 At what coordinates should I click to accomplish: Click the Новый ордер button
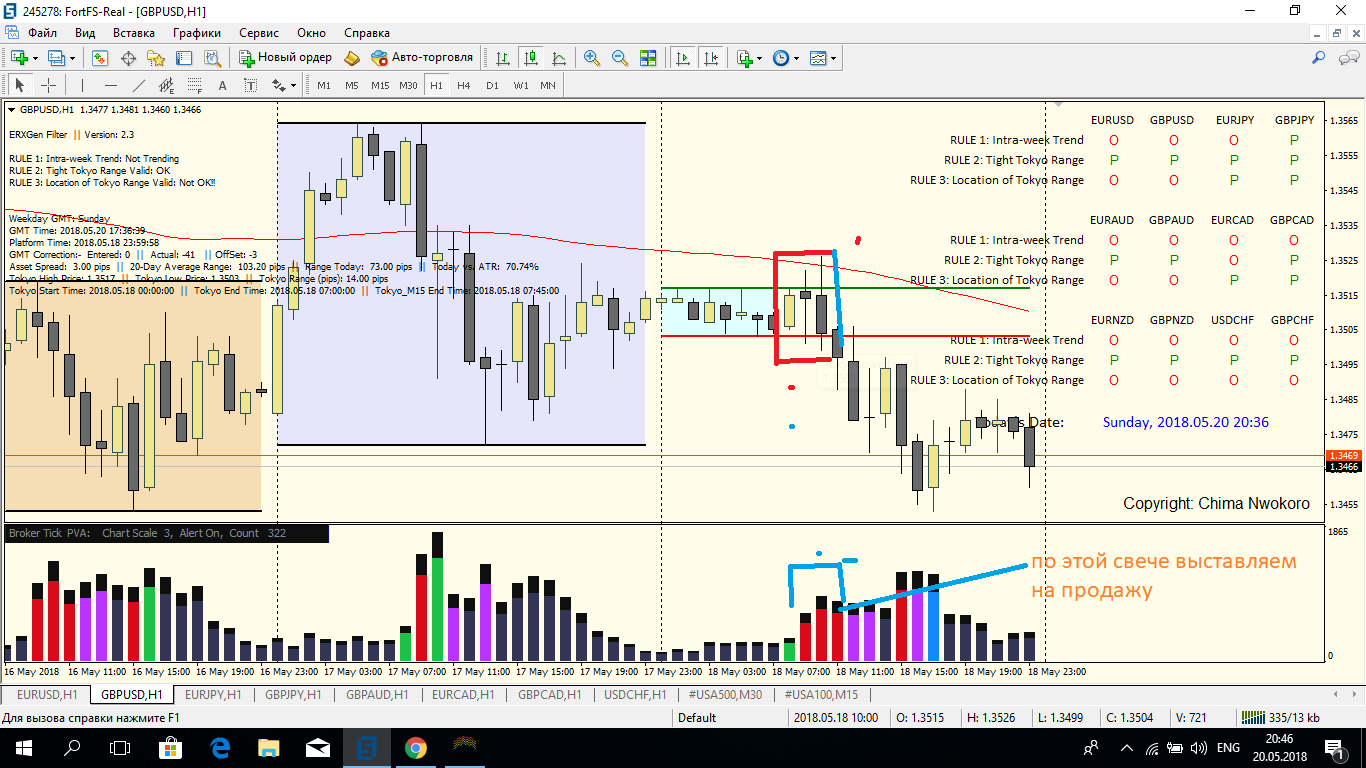click(285, 58)
